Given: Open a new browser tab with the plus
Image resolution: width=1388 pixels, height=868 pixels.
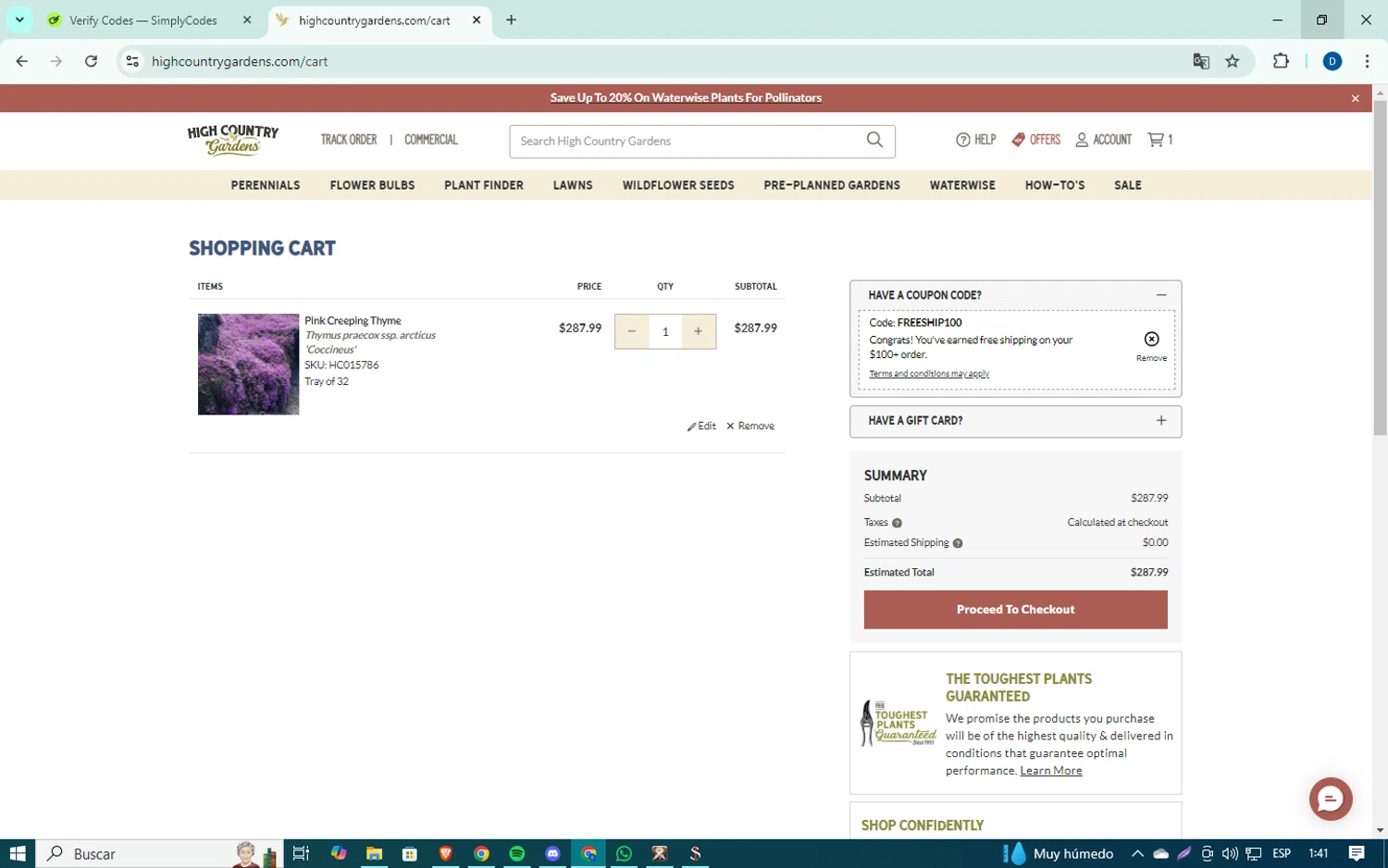Looking at the screenshot, I should coord(511,19).
